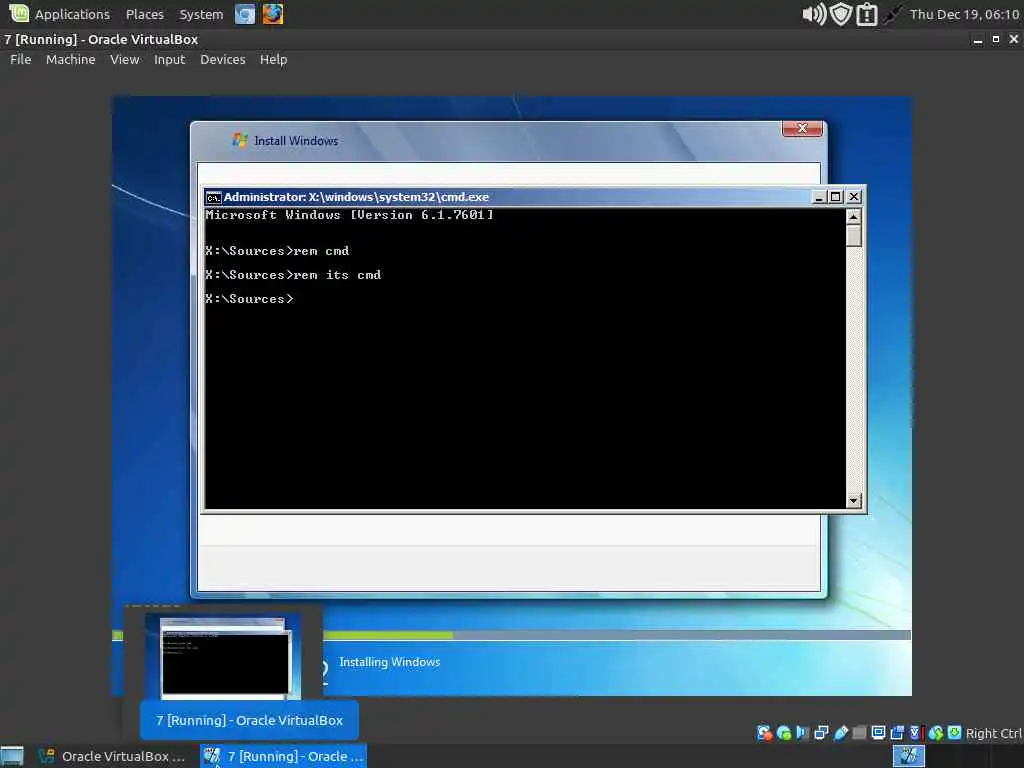Click the recording status icon
Image resolution: width=1024 pixels, height=768 pixels.
(x=897, y=733)
